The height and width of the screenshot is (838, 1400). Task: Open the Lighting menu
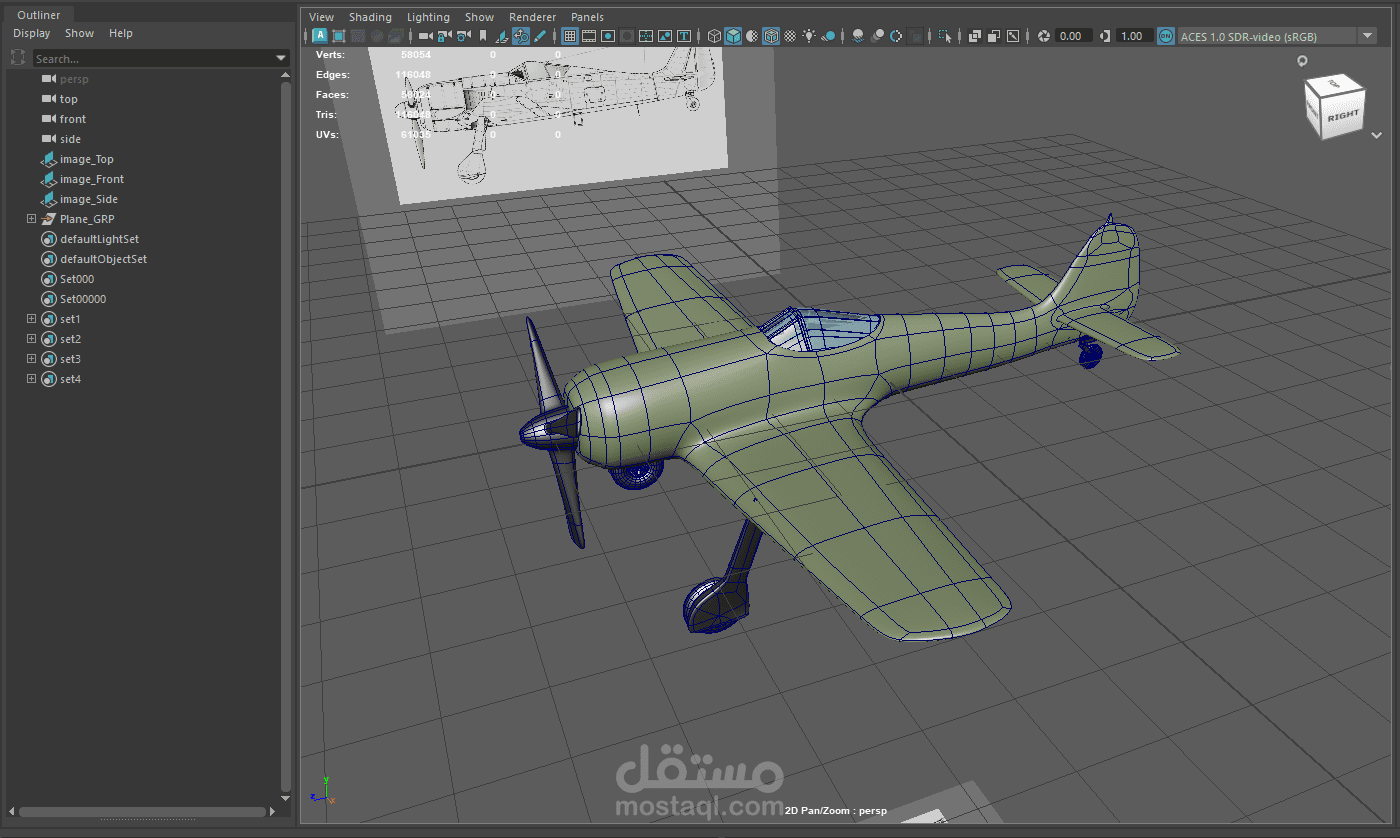[x=428, y=17]
